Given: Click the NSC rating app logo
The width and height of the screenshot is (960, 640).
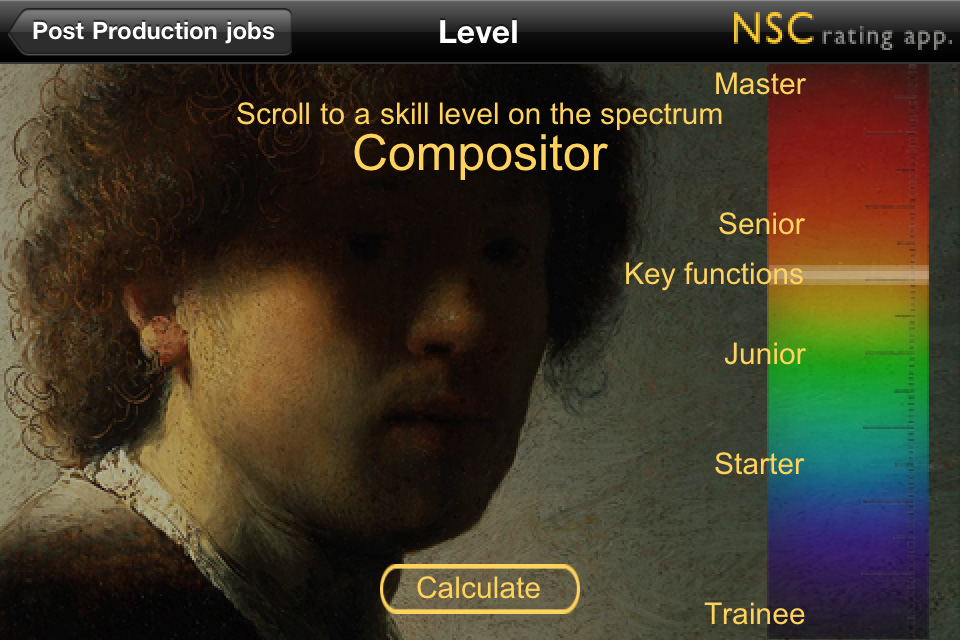Looking at the screenshot, I should (x=842, y=31).
